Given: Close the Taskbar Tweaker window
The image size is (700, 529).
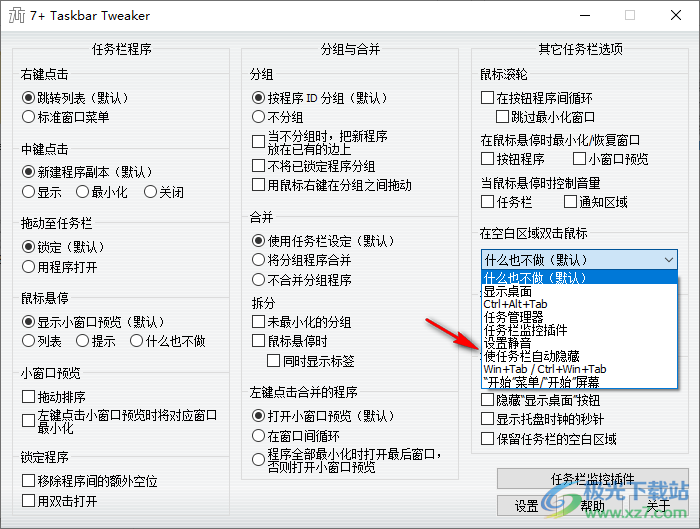Looking at the screenshot, I should point(676,16).
